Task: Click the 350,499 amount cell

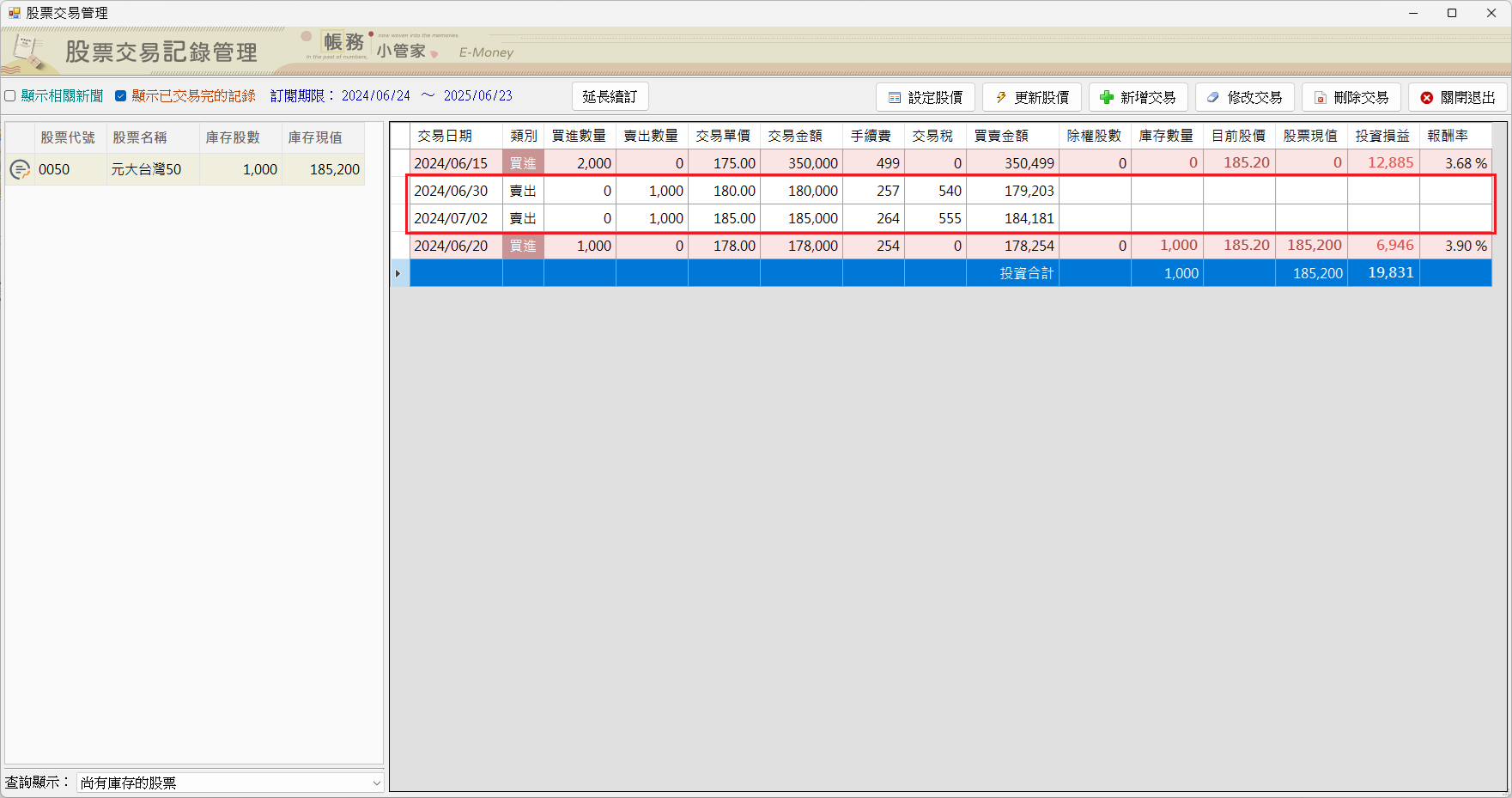Action: point(1012,163)
